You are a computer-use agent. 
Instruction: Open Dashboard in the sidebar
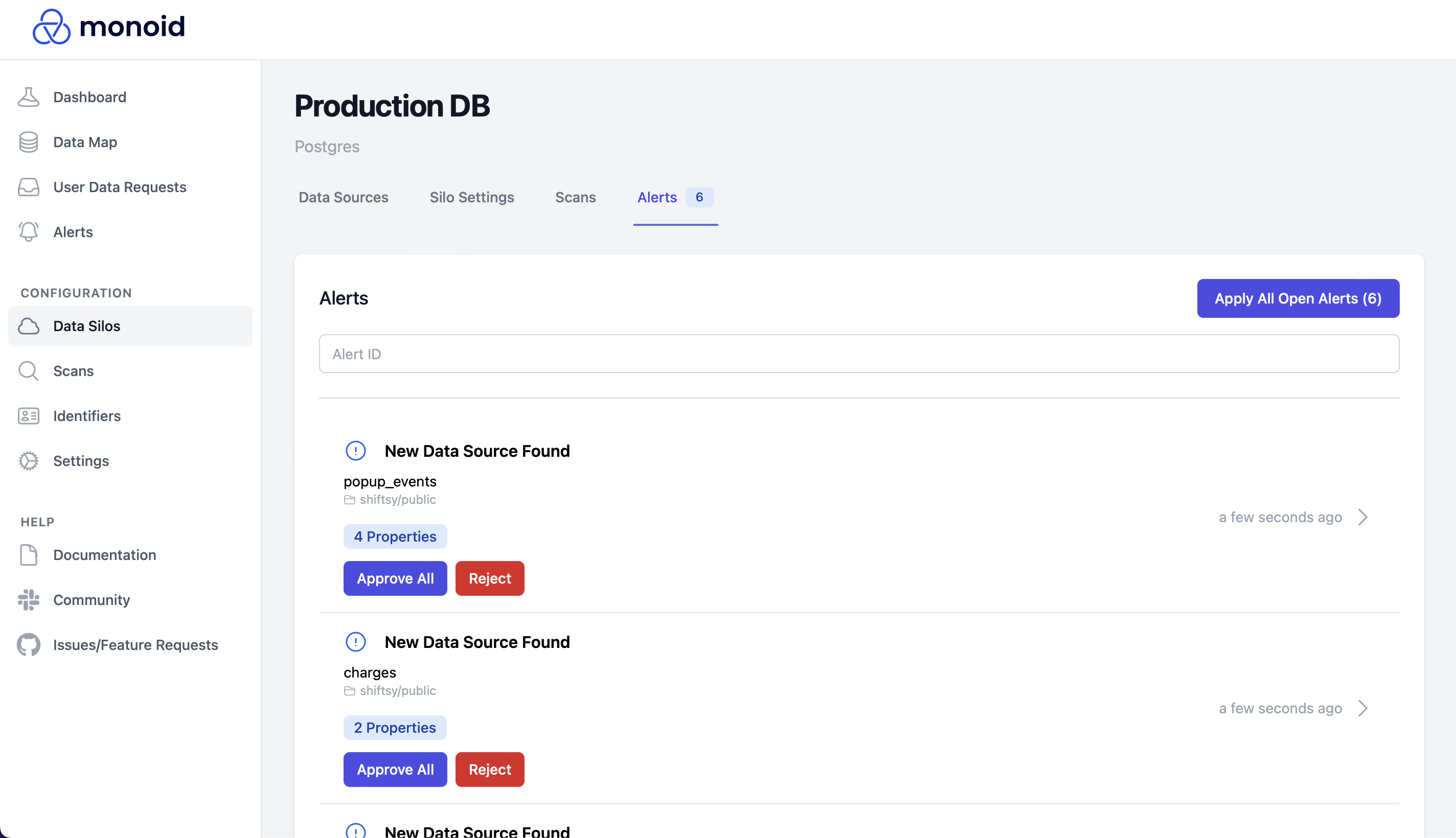tap(130, 97)
